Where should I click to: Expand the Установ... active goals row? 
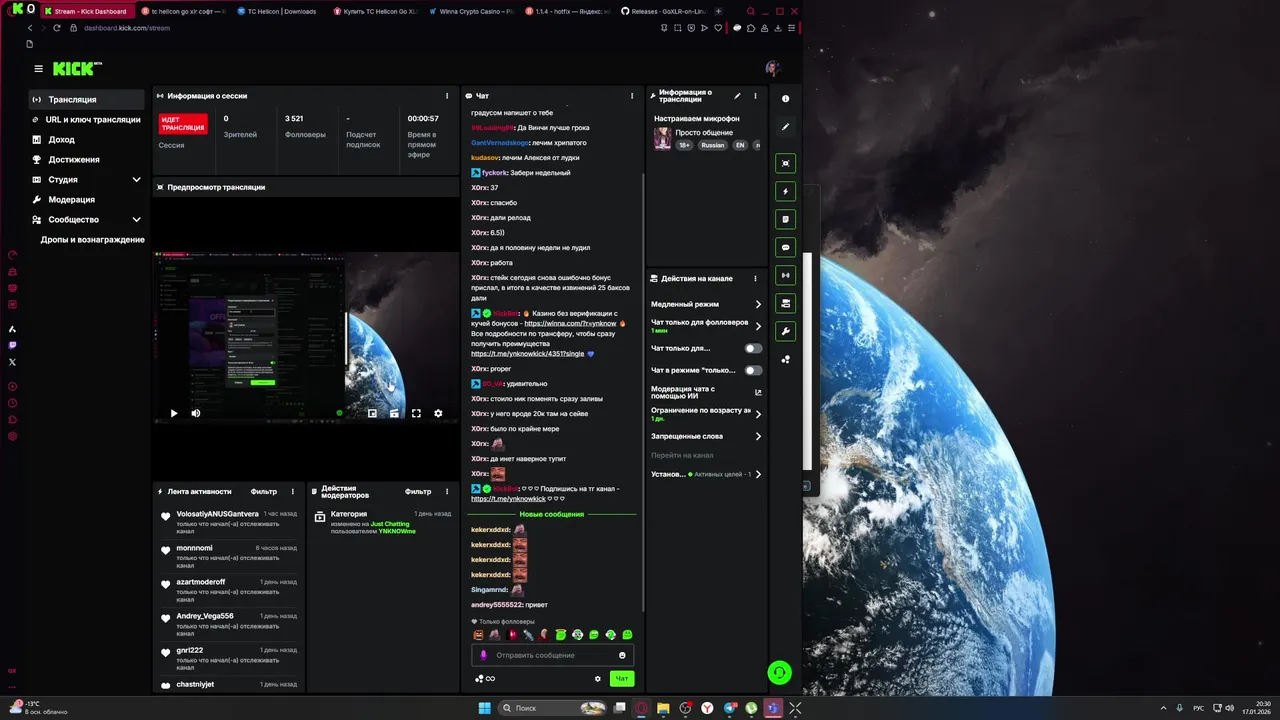point(706,474)
